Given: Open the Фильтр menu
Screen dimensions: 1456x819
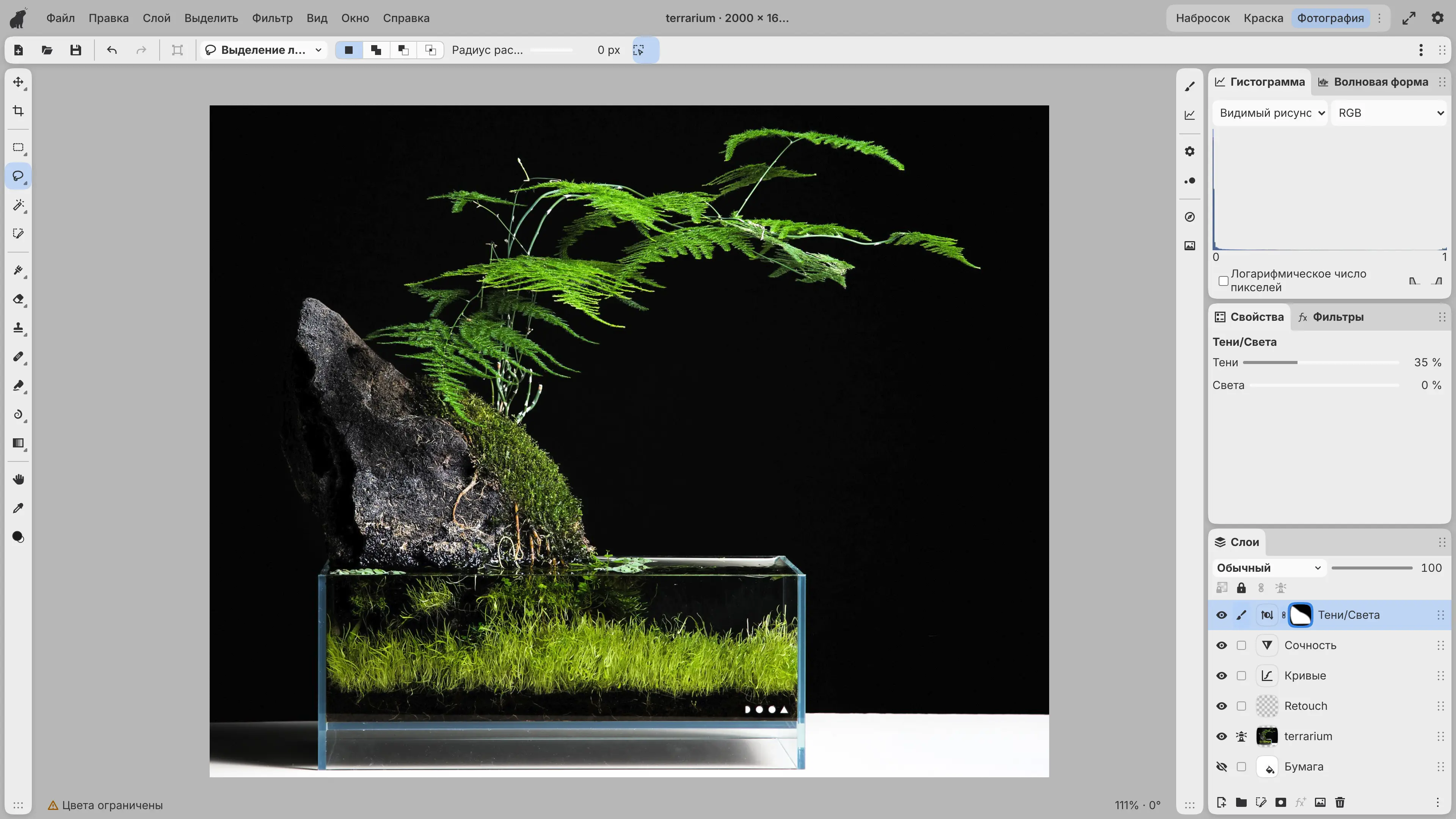Looking at the screenshot, I should click(273, 18).
